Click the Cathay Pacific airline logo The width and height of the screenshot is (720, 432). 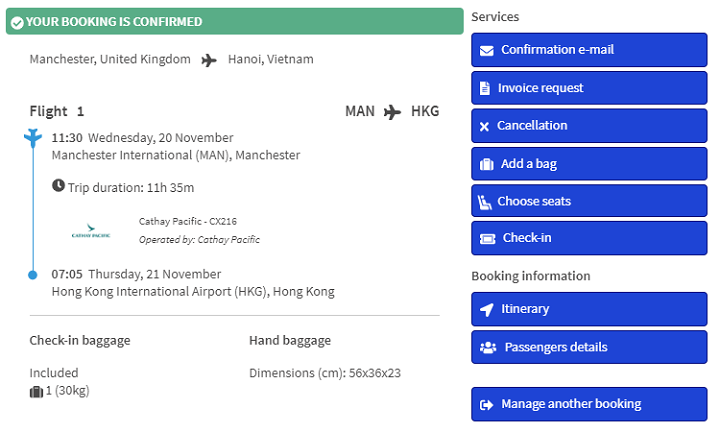click(x=91, y=234)
